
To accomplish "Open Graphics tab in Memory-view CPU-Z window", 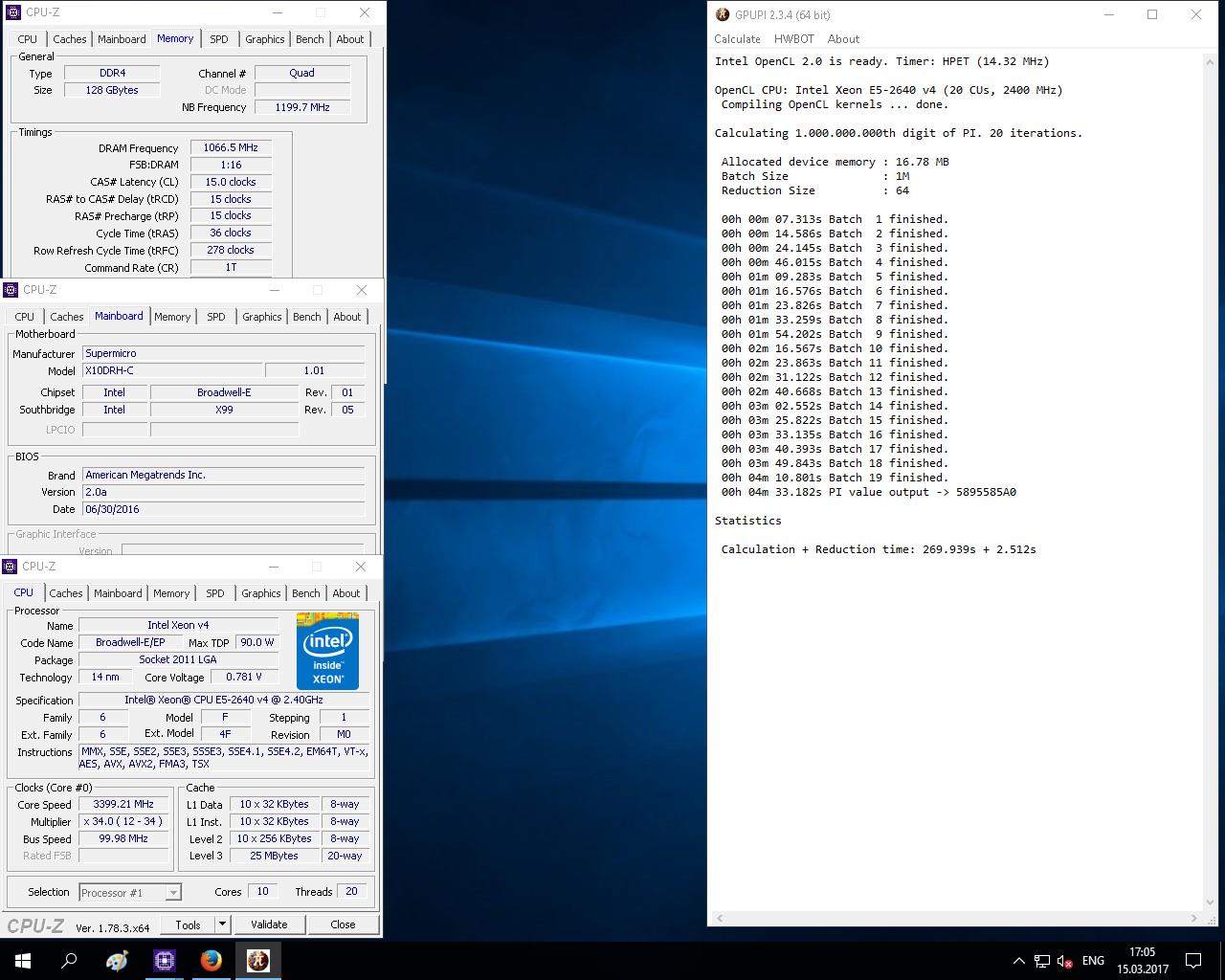I will coord(265,39).
